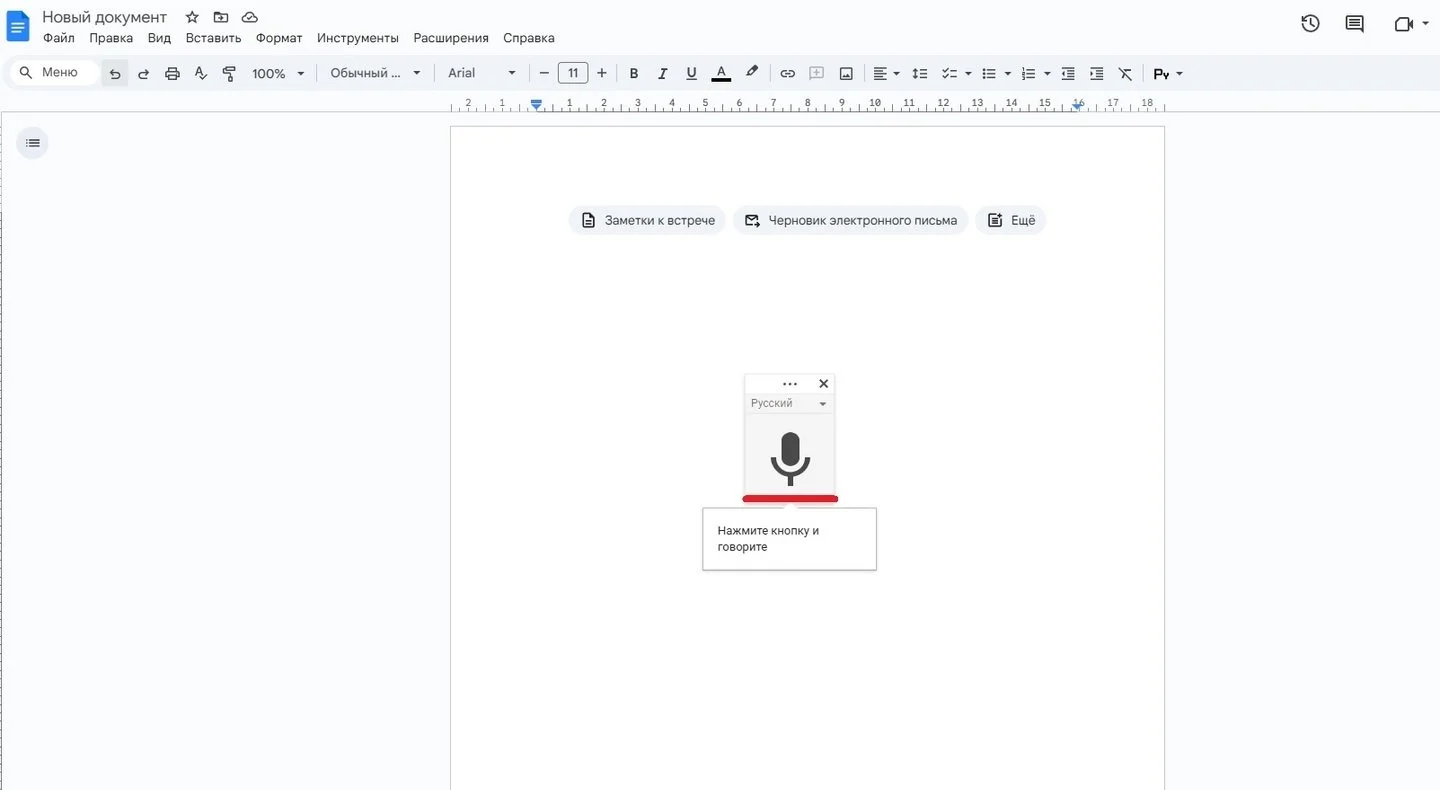Decrease the indent with the toolbar icon
This screenshot has width=1440, height=790.
coord(1068,73)
